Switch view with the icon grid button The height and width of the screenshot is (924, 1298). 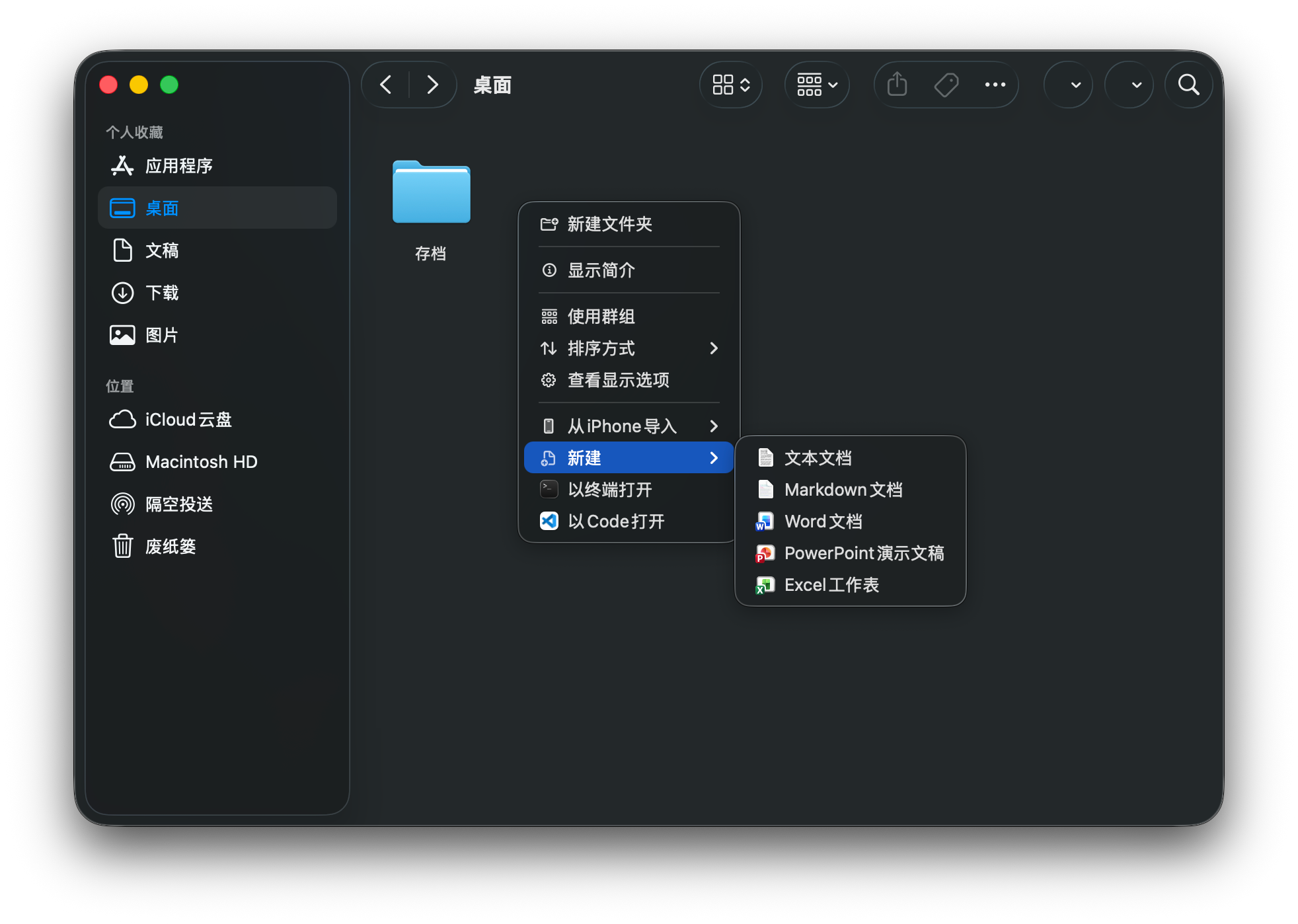pos(731,85)
